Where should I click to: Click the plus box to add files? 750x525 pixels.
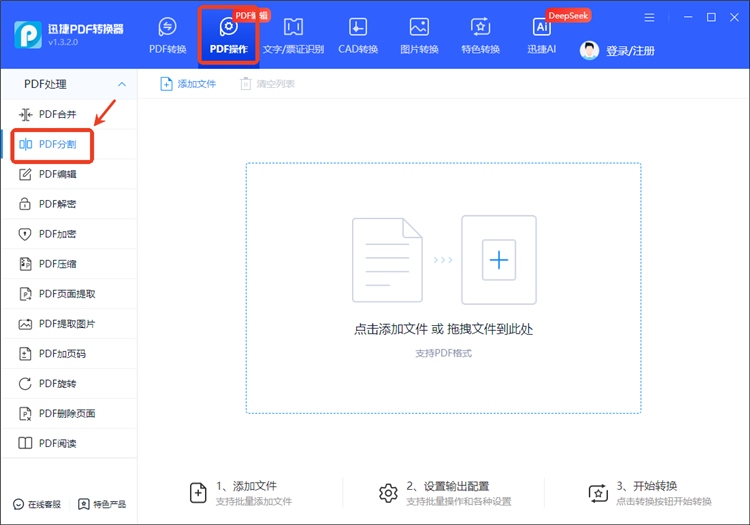[498, 260]
